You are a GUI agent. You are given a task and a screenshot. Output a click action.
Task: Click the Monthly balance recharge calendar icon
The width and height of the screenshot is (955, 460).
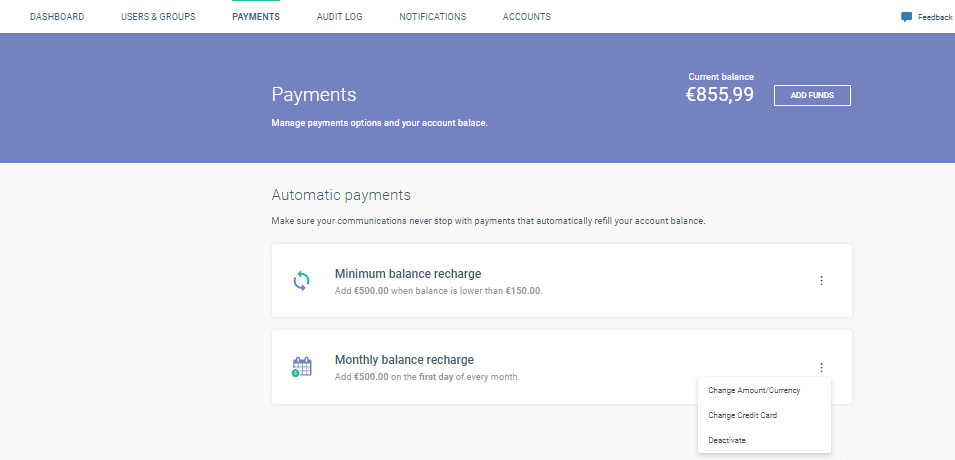[301, 367]
